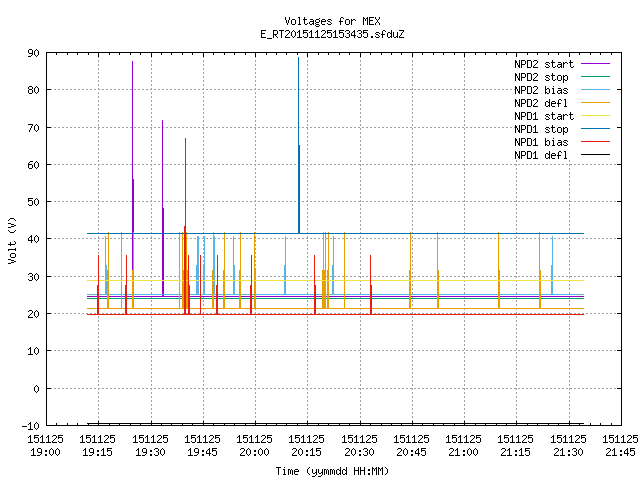
Task: Click the chart title "Voltages for MEX"
Action: [332, 21]
